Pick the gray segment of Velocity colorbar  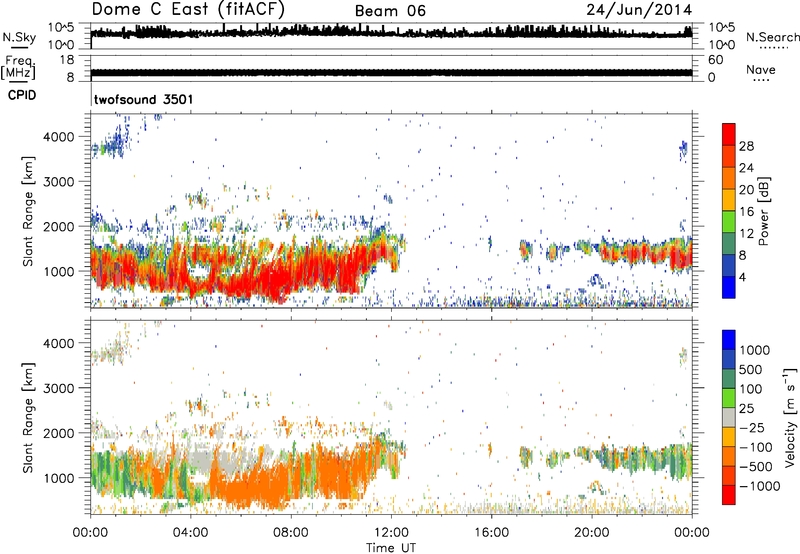pyautogui.click(x=729, y=417)
